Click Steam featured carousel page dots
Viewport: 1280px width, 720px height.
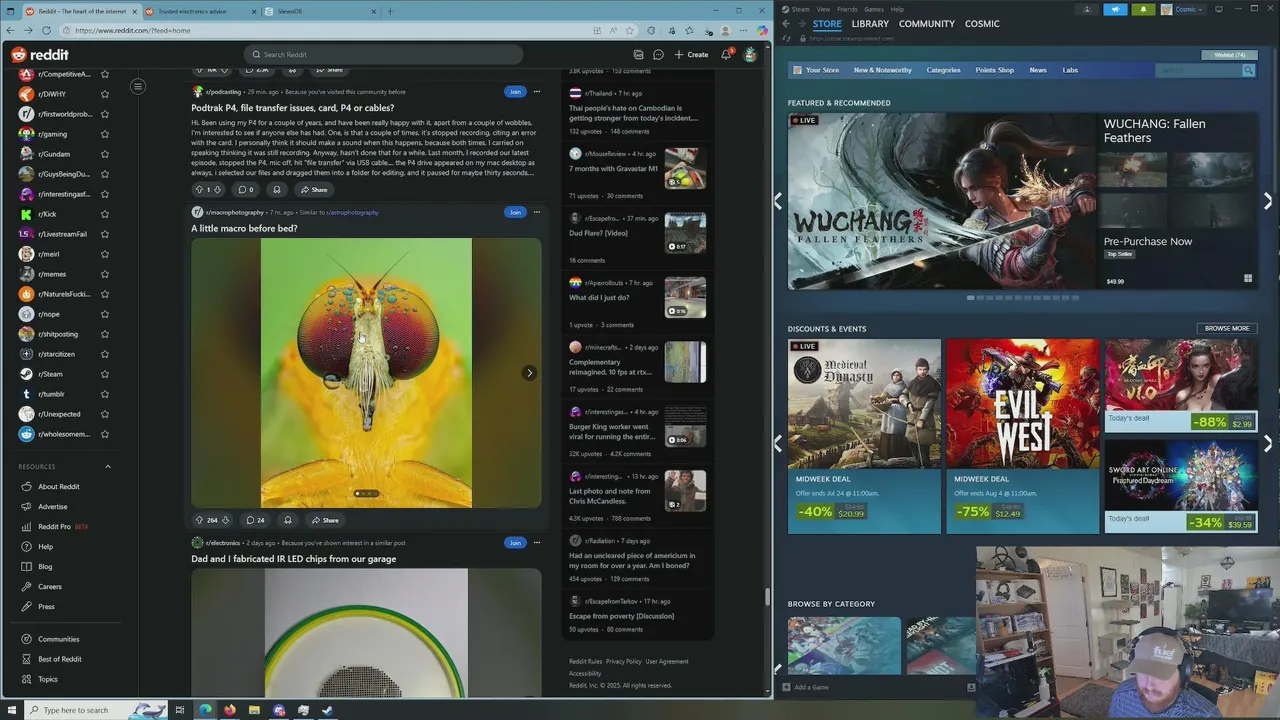(1022, 297)
